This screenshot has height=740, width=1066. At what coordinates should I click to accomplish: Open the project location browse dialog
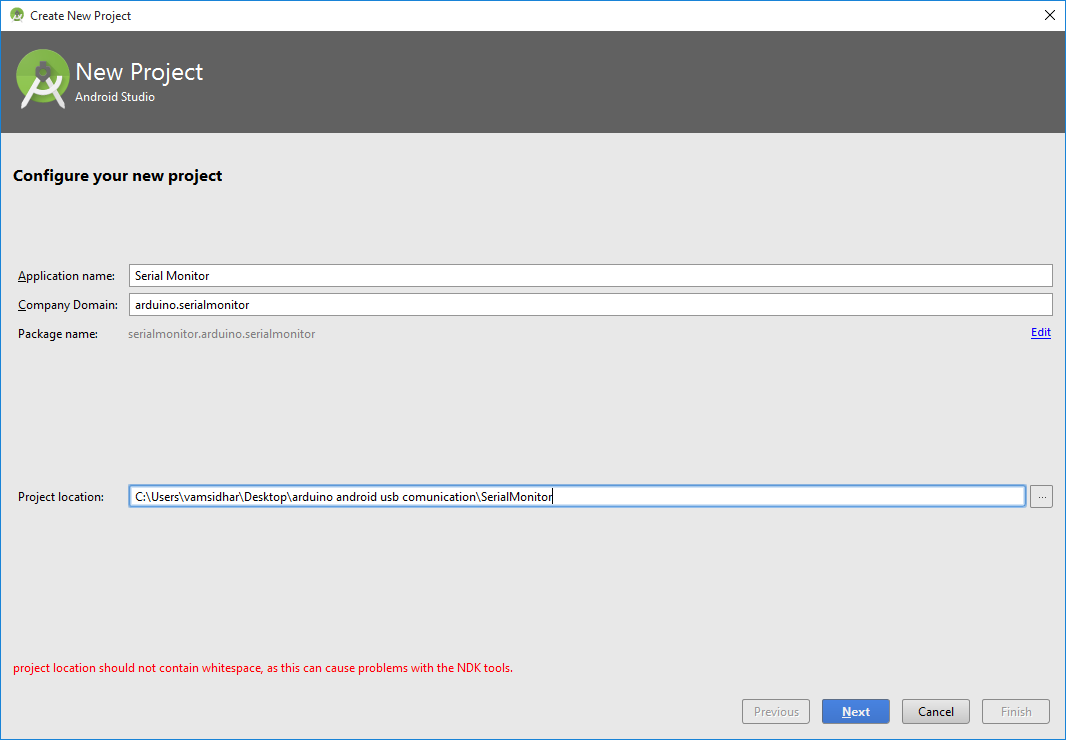[1041, 496]
